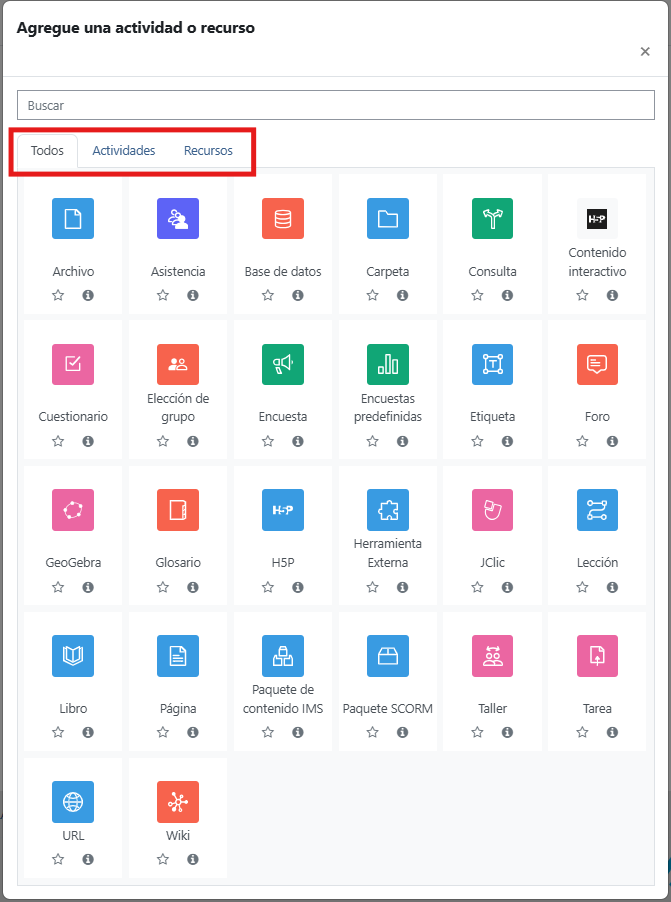Choose the Paquete SCORM icon
Viewport: 671px width, 902px height.
[388, 656]
